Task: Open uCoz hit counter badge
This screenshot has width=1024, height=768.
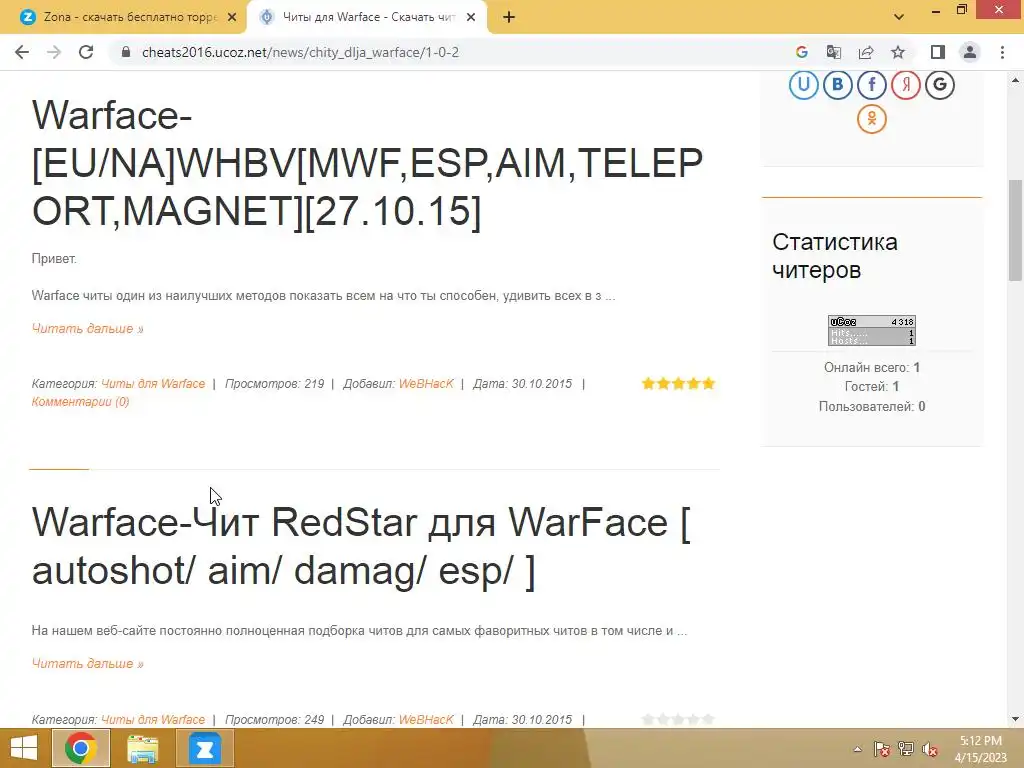Action: click(872, 330)
